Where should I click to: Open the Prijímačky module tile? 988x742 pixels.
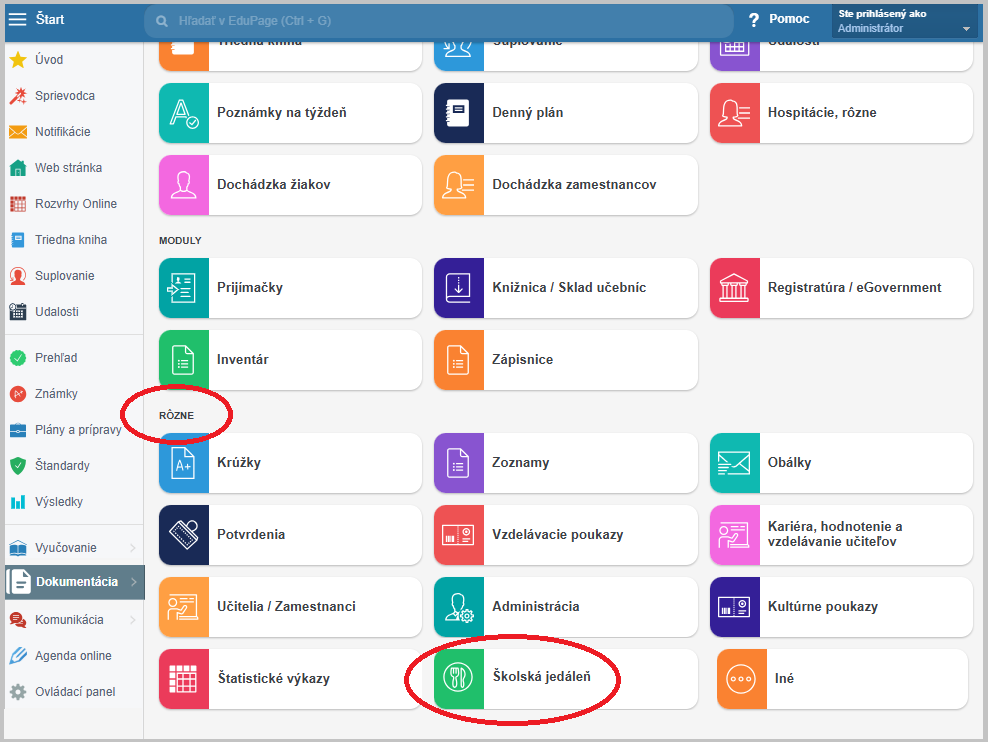click(290, 287)
